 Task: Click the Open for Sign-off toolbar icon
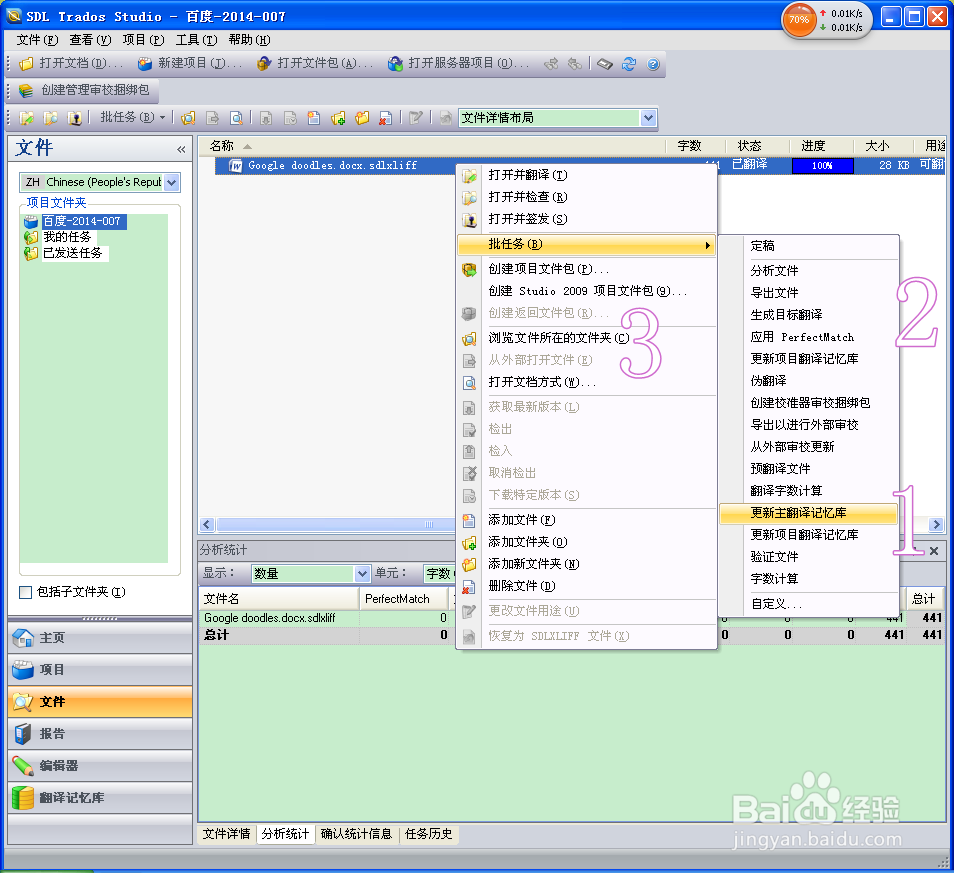[74, 117]
